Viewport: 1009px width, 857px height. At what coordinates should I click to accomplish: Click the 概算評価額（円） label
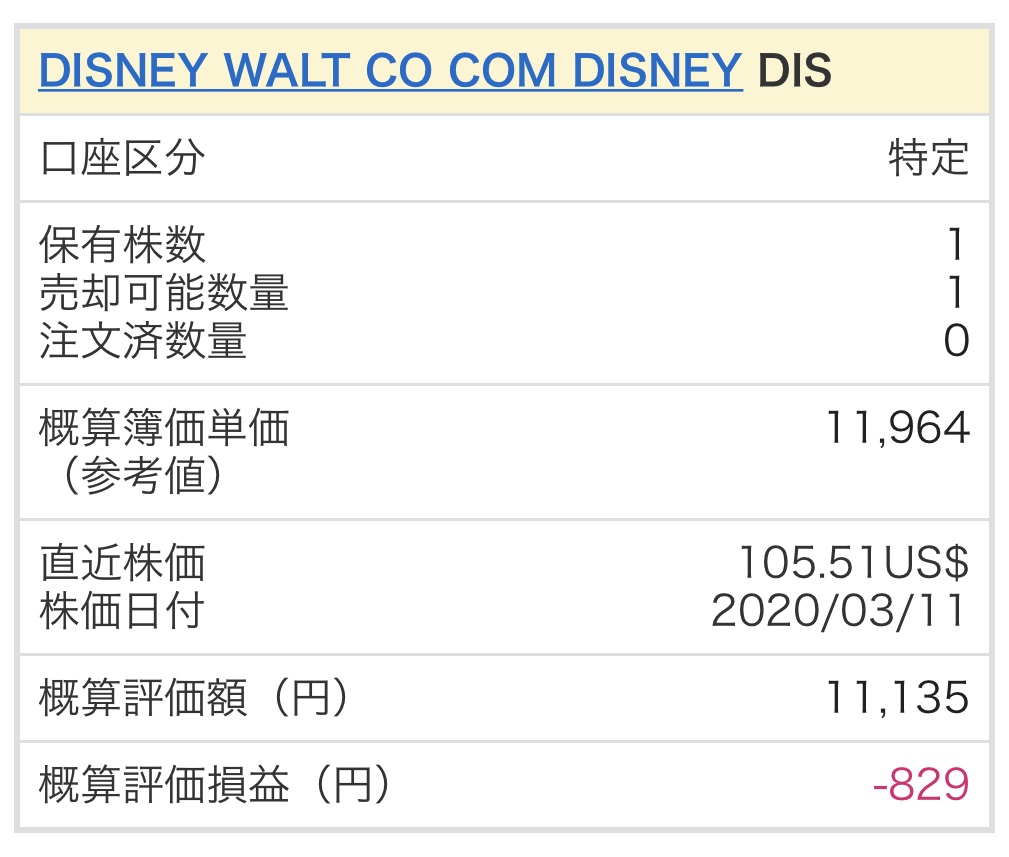(x=195, y=698)
